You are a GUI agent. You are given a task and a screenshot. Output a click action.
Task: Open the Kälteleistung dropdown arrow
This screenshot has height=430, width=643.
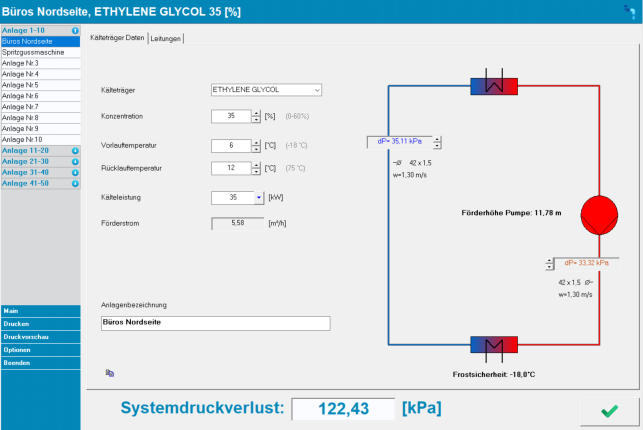[257, 198]
